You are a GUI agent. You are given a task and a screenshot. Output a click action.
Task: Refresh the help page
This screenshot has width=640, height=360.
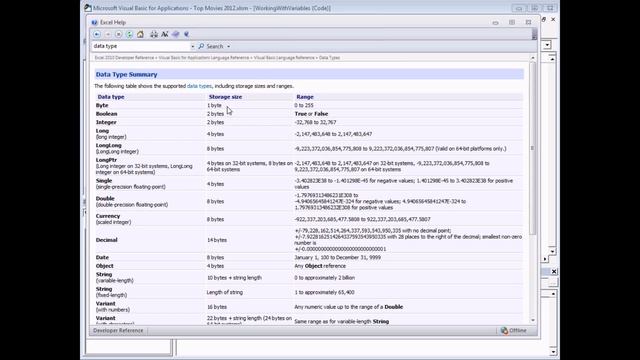click(x=129, y=34)
